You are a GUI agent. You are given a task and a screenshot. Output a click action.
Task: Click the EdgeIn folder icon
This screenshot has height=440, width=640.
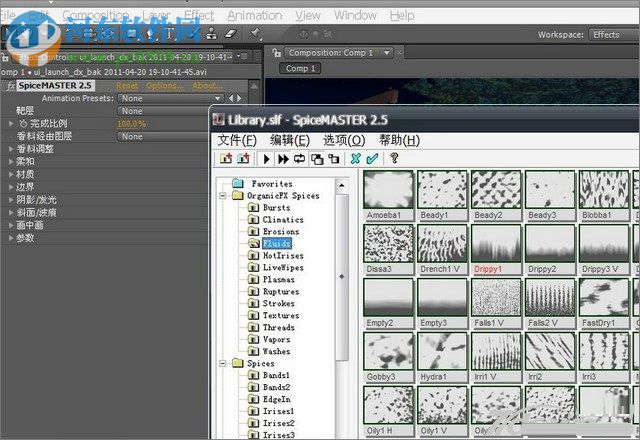253,399
